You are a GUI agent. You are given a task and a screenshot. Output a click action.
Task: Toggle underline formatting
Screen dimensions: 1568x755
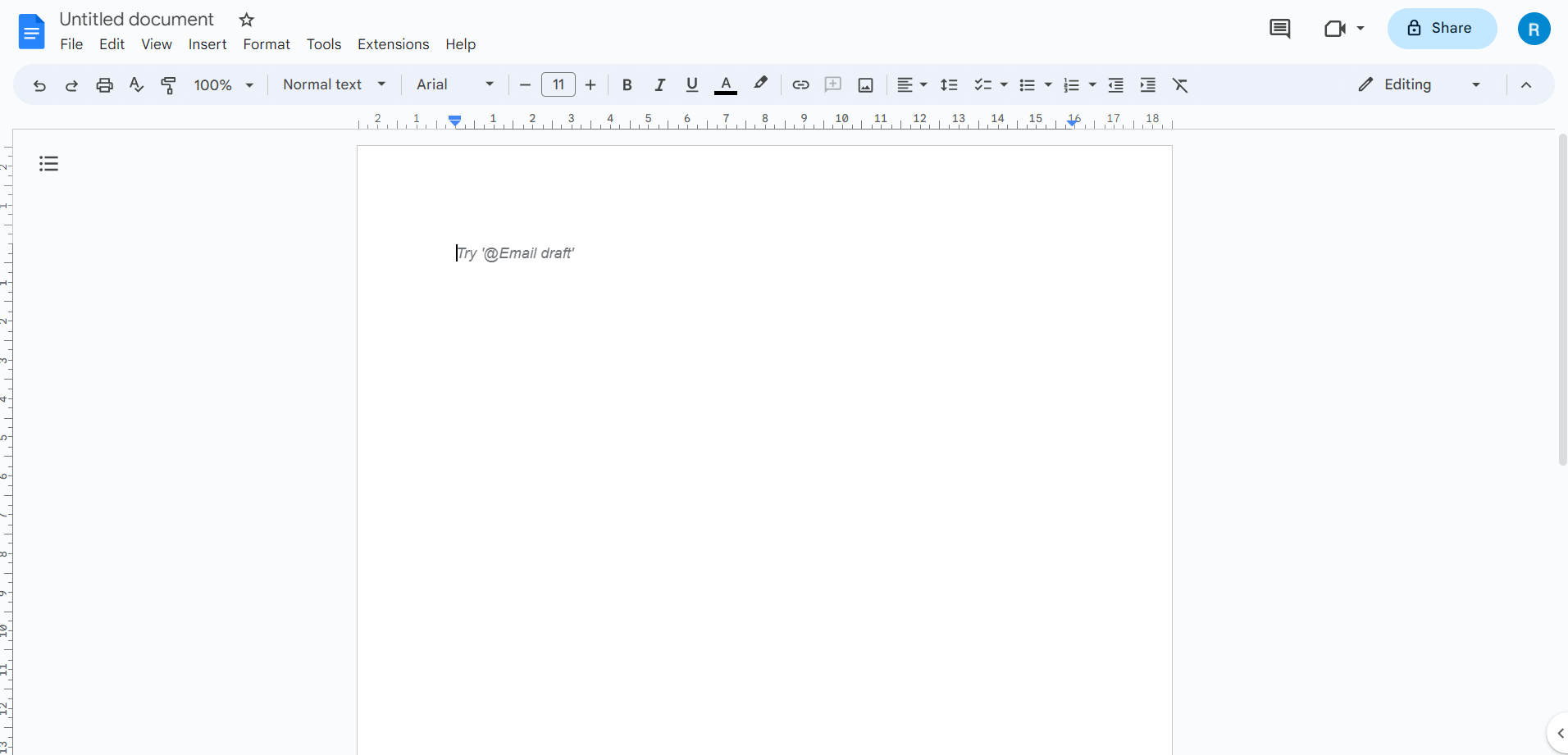[x=692, y=84]
